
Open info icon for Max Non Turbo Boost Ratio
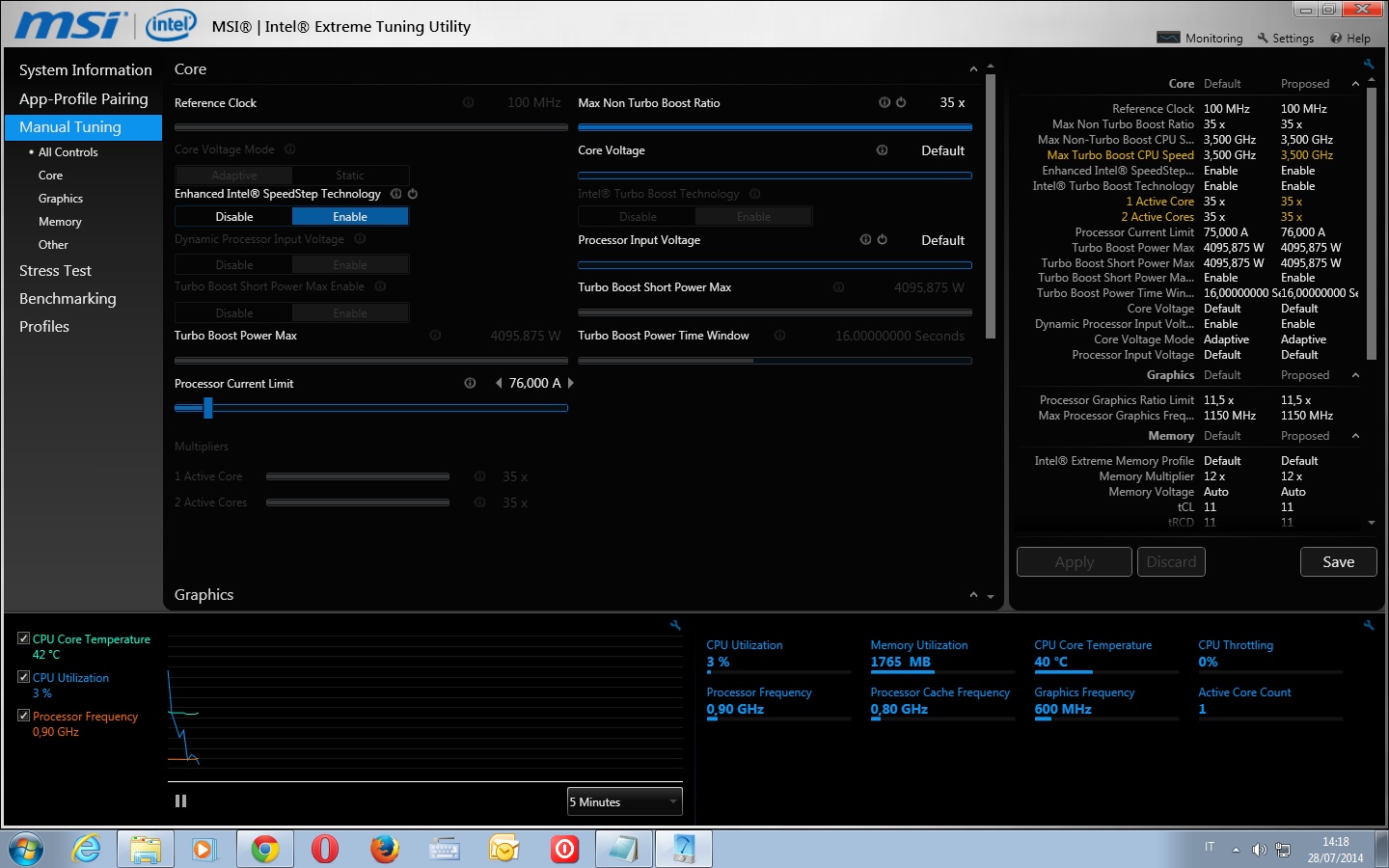click(884, 102)
